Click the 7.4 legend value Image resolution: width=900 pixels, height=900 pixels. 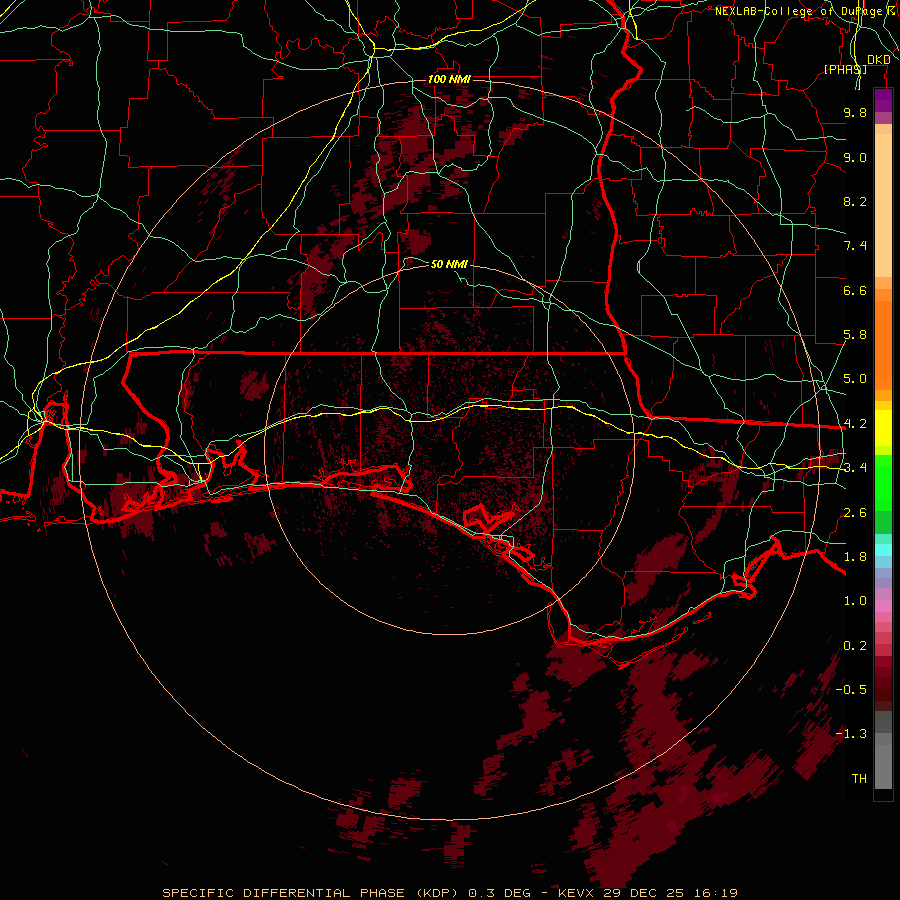[855, 246]
